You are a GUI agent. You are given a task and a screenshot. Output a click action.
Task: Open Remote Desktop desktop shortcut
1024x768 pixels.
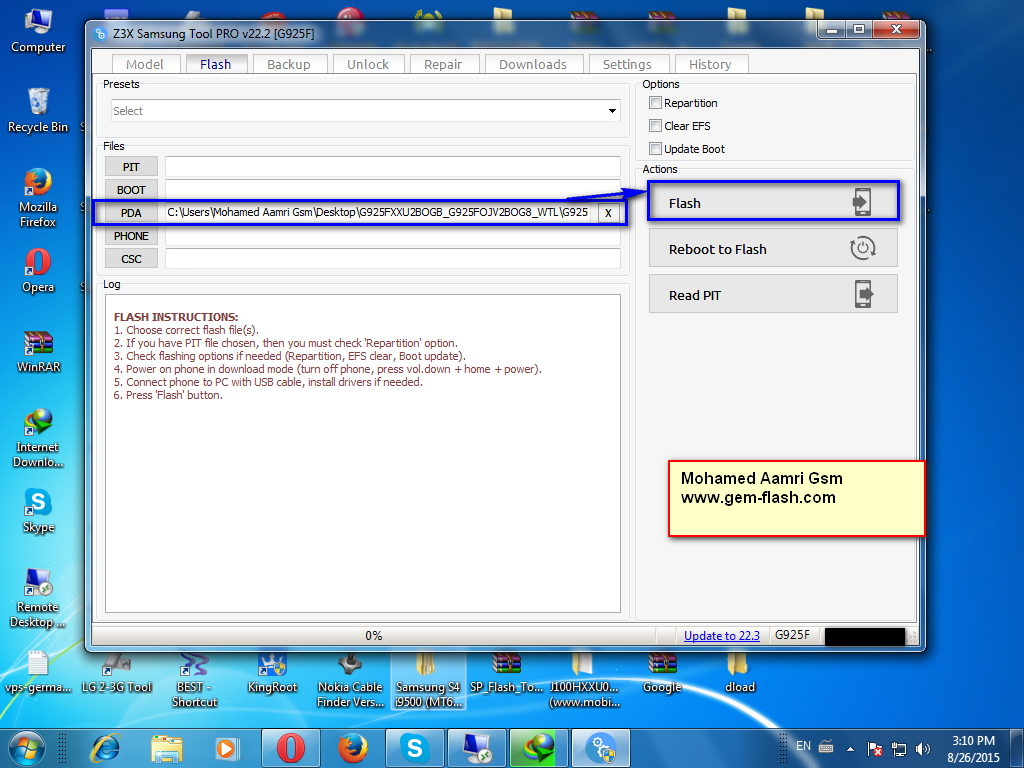click(x=38, y=598)
